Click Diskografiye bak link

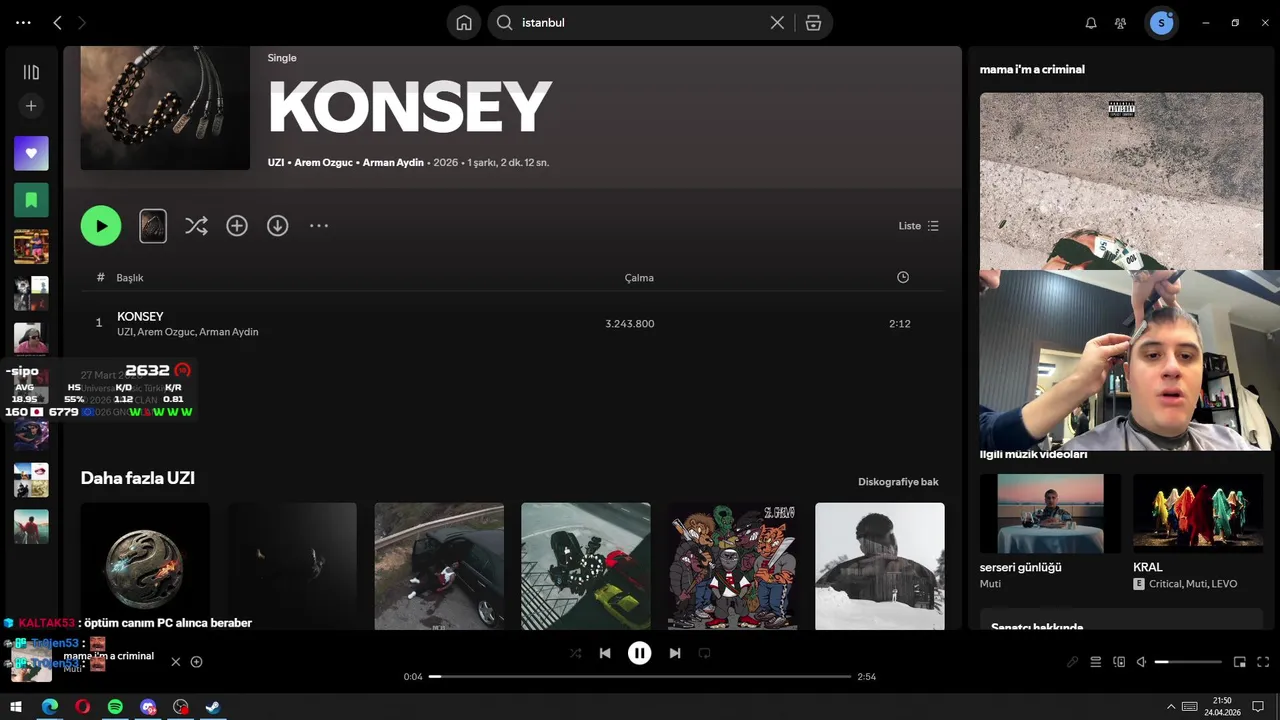coord(898,482)
